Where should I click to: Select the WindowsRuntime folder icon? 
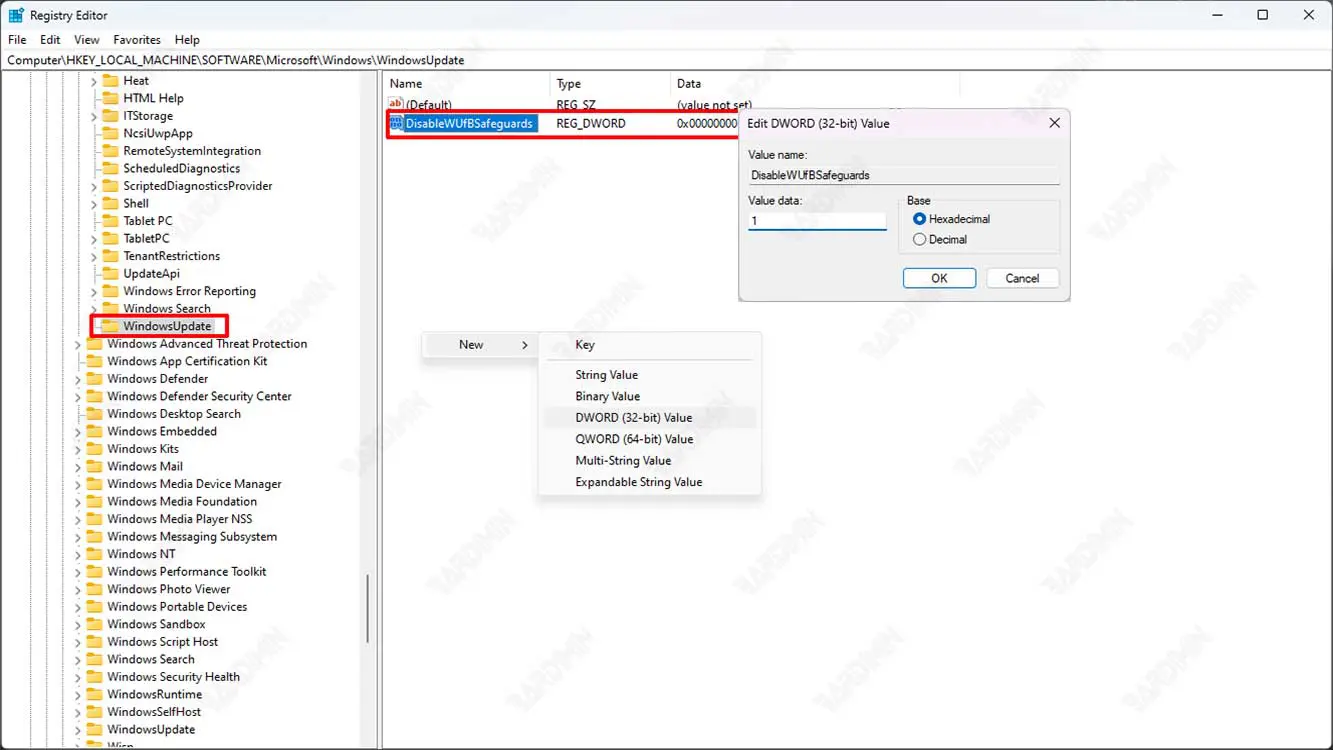94,694
